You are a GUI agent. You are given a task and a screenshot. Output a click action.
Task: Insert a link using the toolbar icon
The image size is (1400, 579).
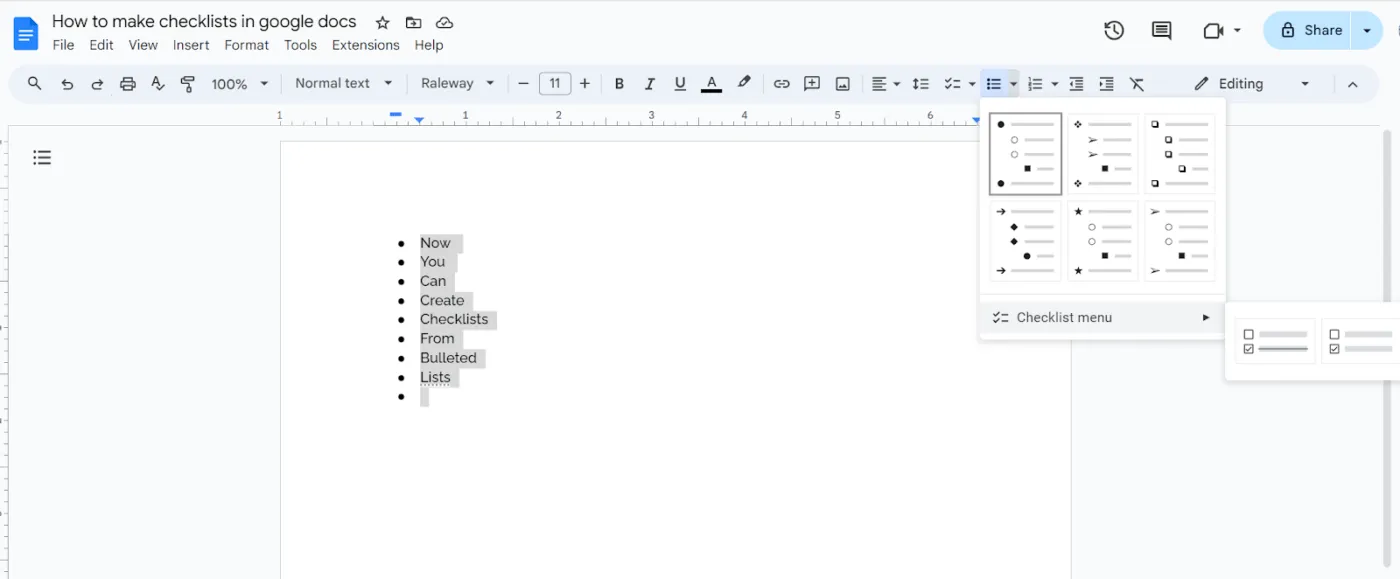[782, 83]
